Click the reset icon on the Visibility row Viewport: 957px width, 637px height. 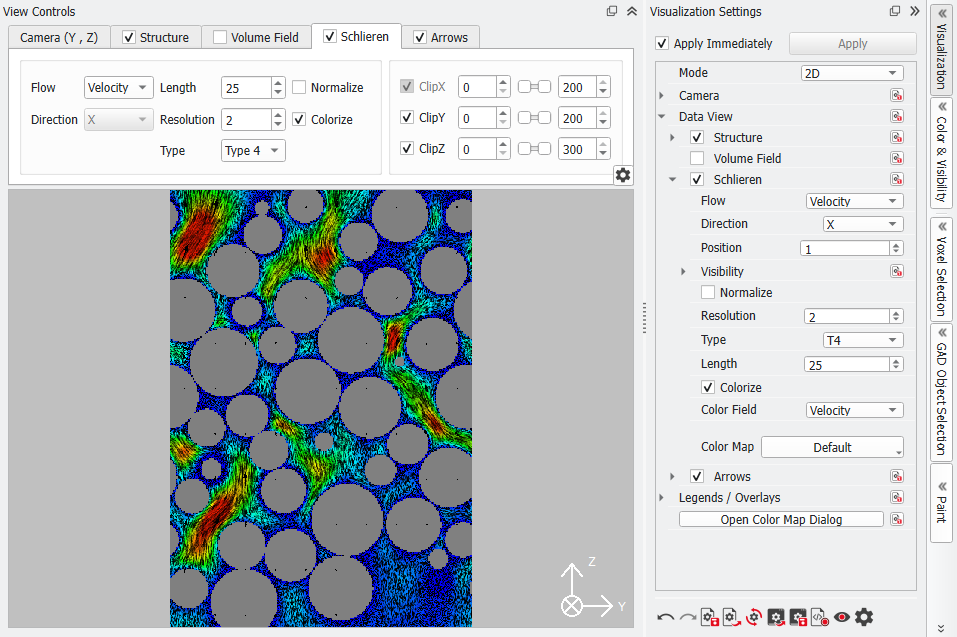pyautogui.click(x=897, y=271)
